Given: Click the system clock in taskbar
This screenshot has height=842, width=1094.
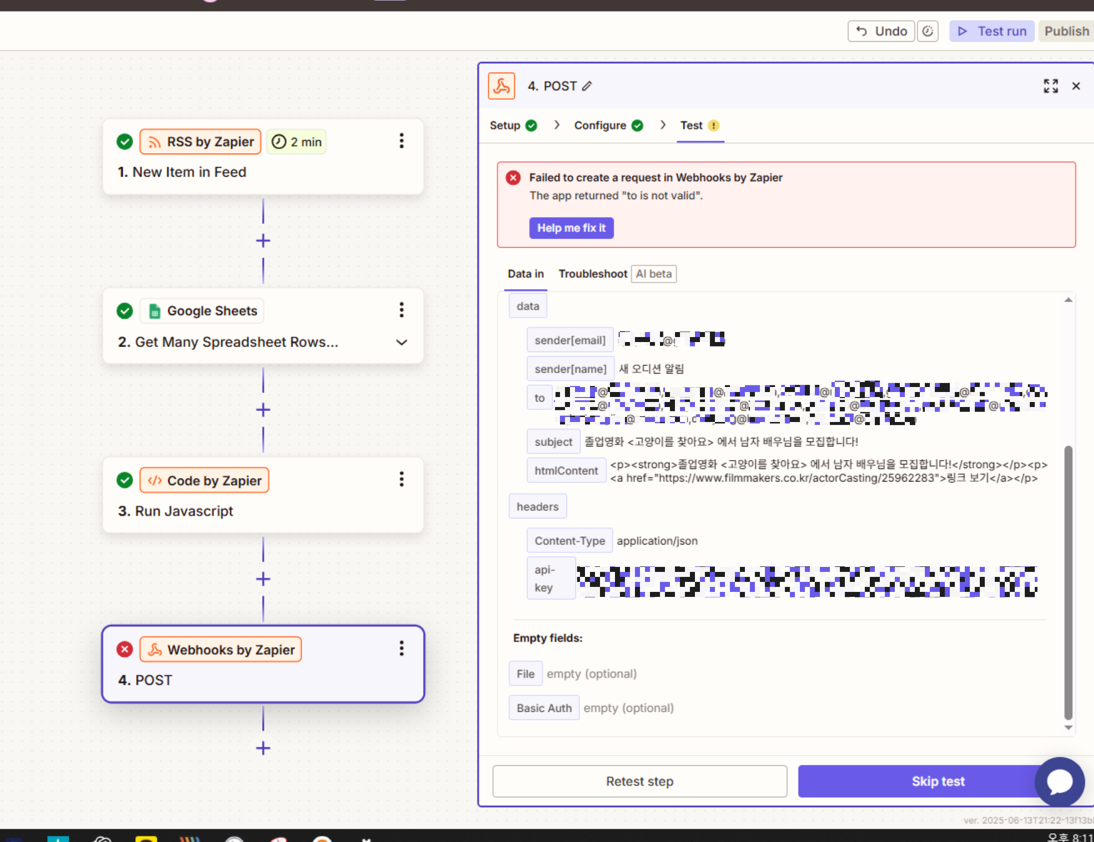Looking at the screenshot, I should pos(1070,837).
